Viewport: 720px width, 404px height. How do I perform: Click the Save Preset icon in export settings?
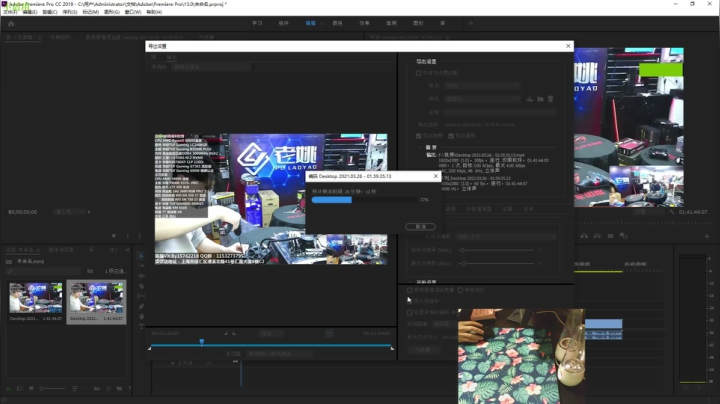529,99
